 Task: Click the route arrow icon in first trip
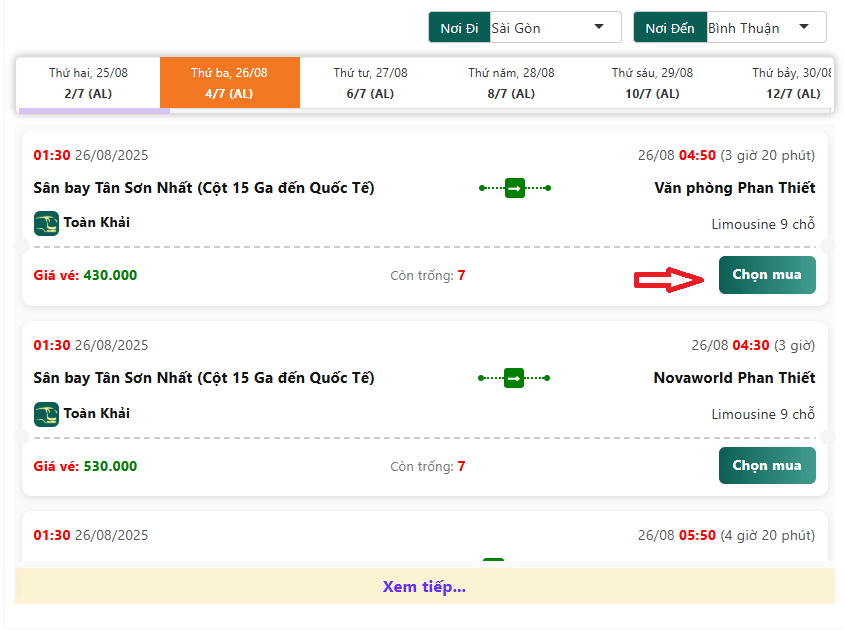[x=514, y=188]
